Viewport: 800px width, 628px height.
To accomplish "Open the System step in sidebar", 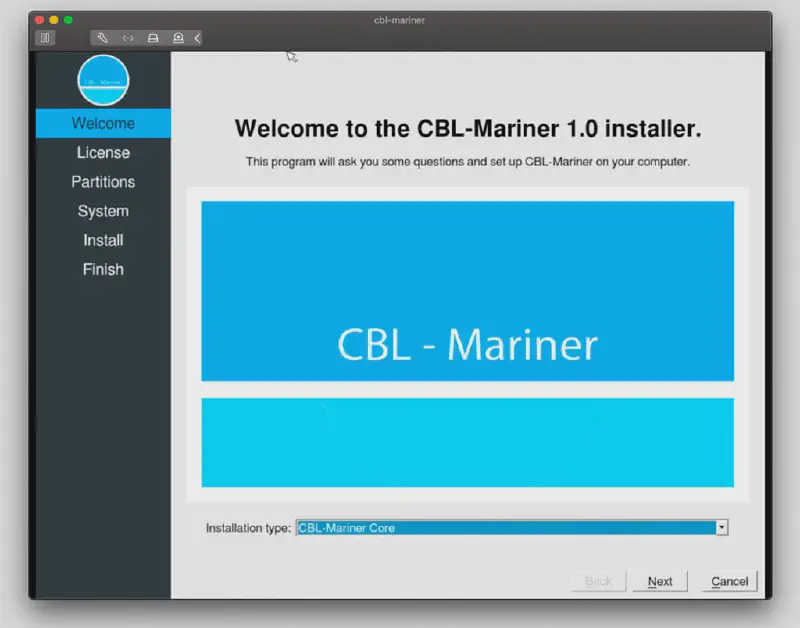I will (x=103, y=211).
